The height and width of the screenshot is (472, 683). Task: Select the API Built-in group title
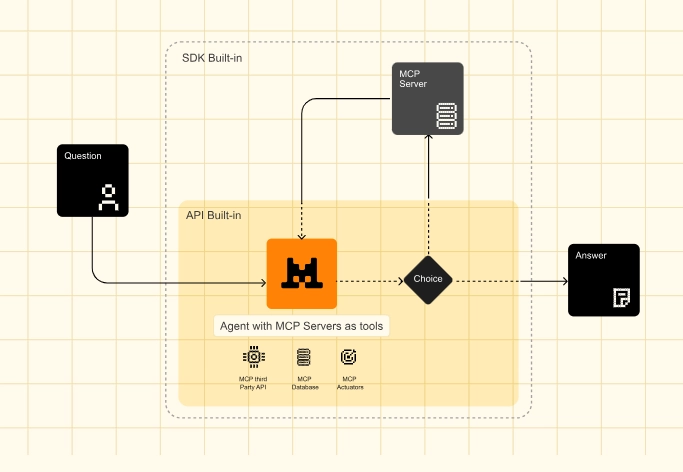click(213, 215)
